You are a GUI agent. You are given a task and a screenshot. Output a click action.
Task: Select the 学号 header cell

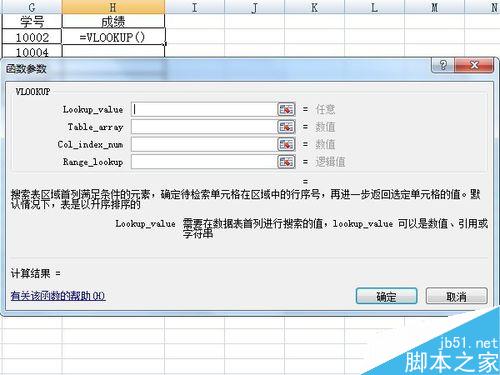click(x=32, y=21)
